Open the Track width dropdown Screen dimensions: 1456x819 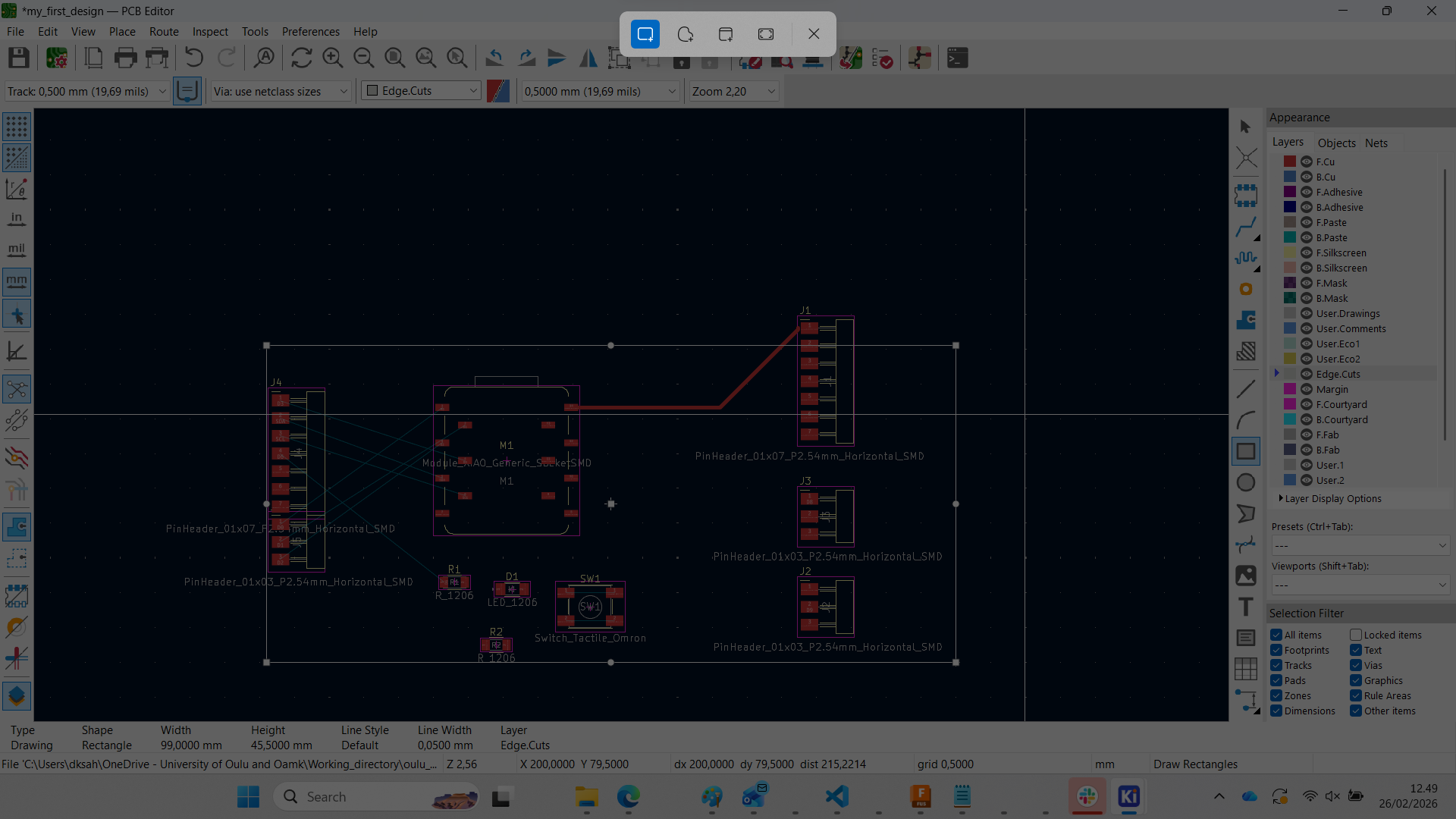pyautogui.click(x=162, y=91)
